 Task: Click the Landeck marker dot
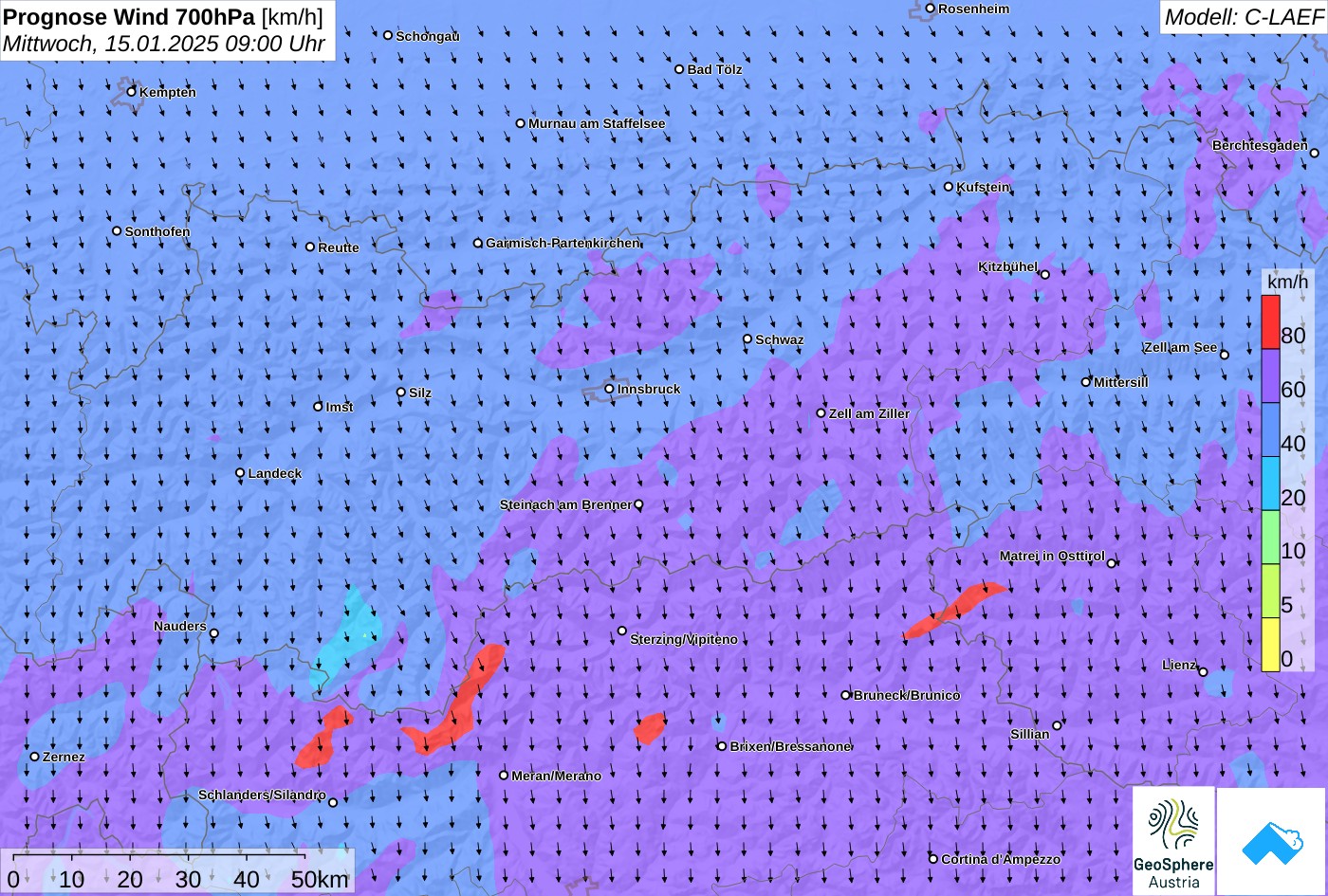pos(240,473)
